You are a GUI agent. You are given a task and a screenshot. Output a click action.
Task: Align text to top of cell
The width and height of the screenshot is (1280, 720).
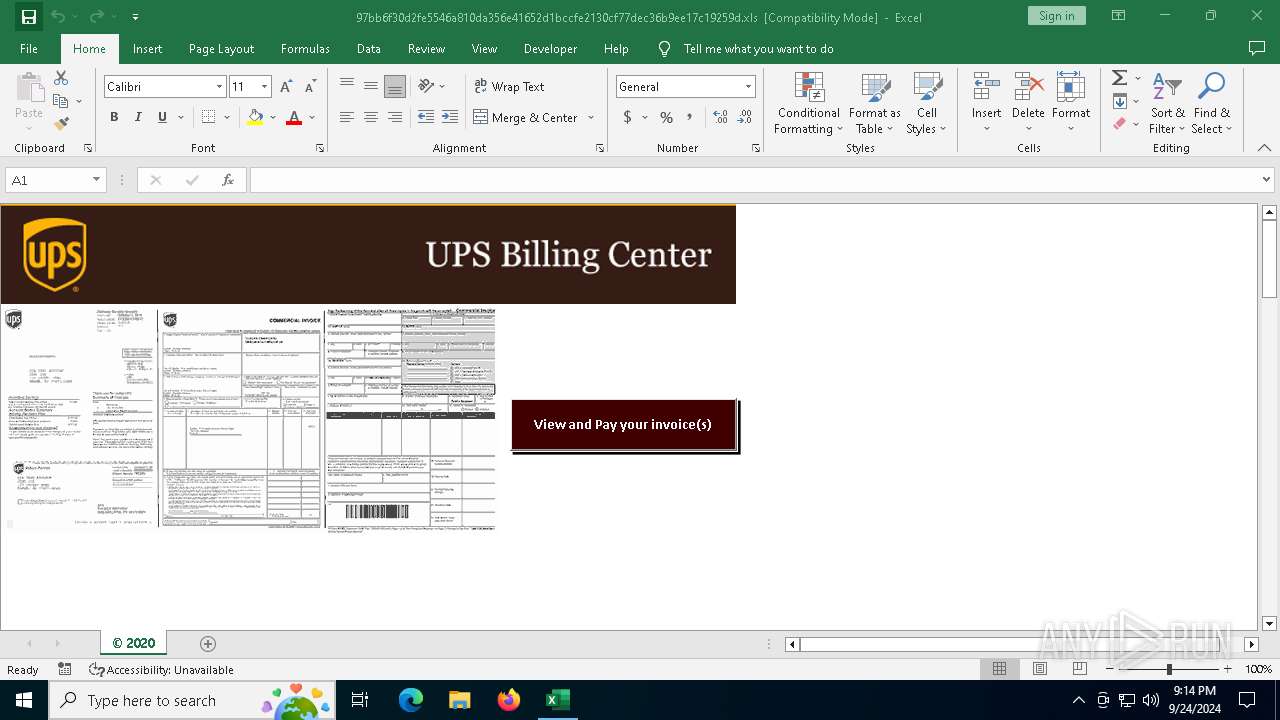pos(347,86)
